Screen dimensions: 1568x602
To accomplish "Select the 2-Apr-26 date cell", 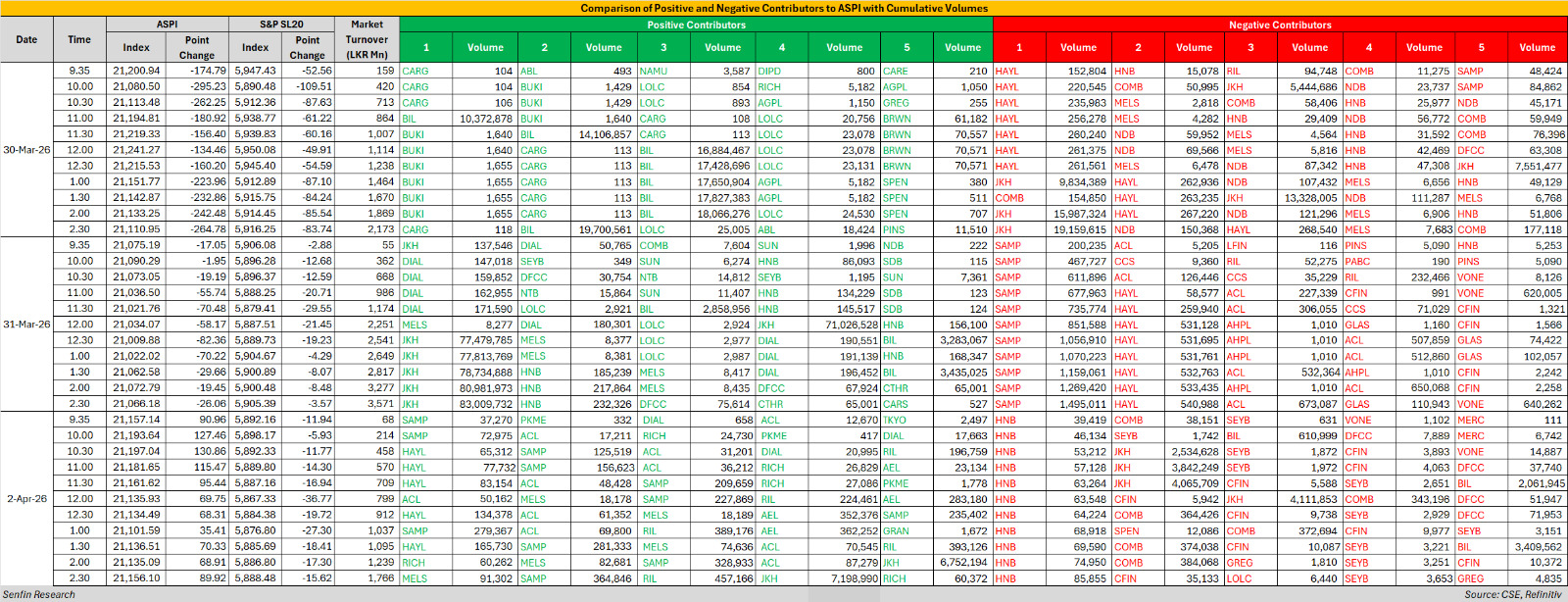I will click(26, 499).
